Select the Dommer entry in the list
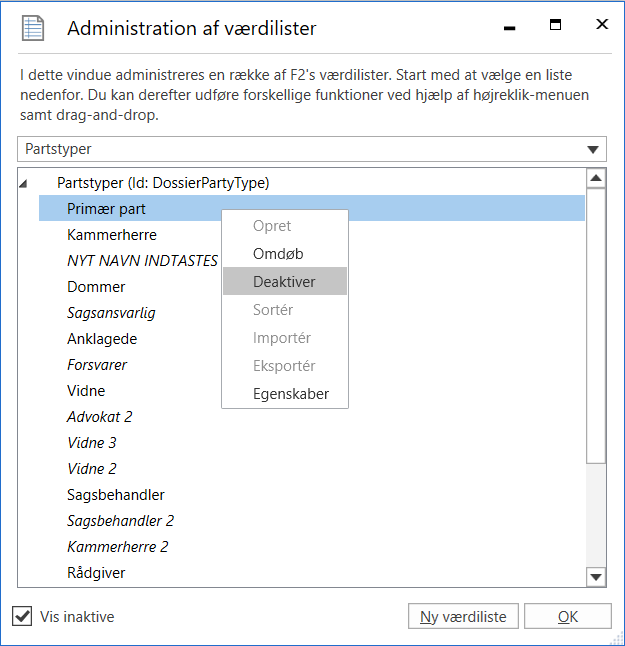This screenshot has height=646, width=625. (x=96, y=287)
